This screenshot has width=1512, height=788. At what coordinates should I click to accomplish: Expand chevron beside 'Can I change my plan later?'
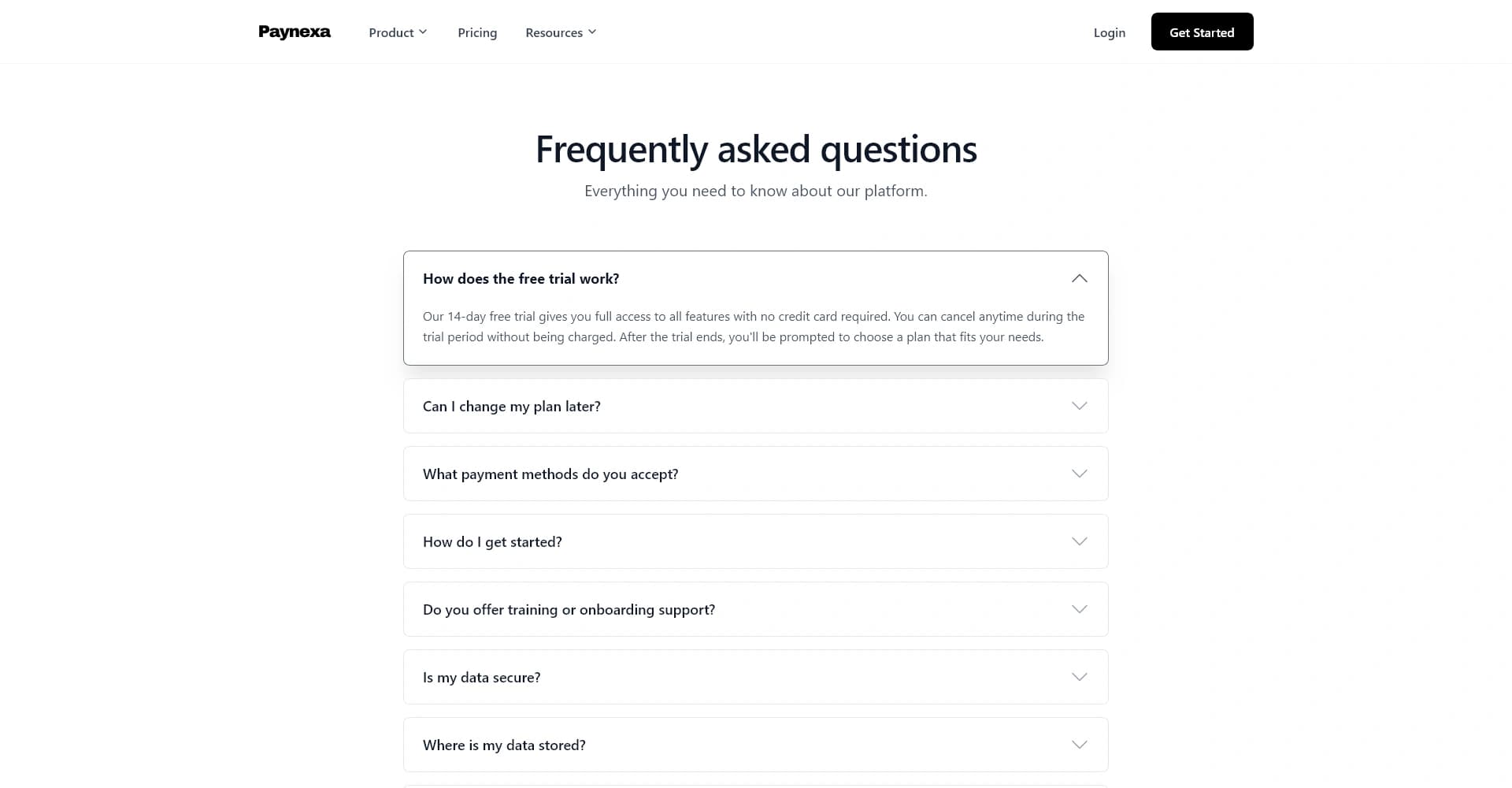[x=1079, y=406]
